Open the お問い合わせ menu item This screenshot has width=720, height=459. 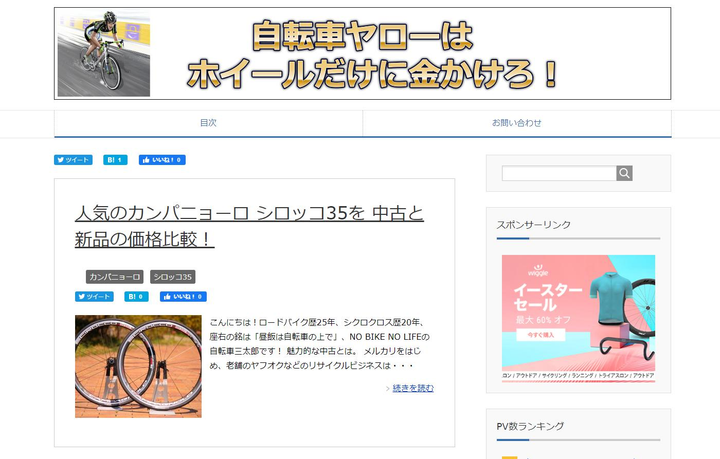[x=517, y=123]
